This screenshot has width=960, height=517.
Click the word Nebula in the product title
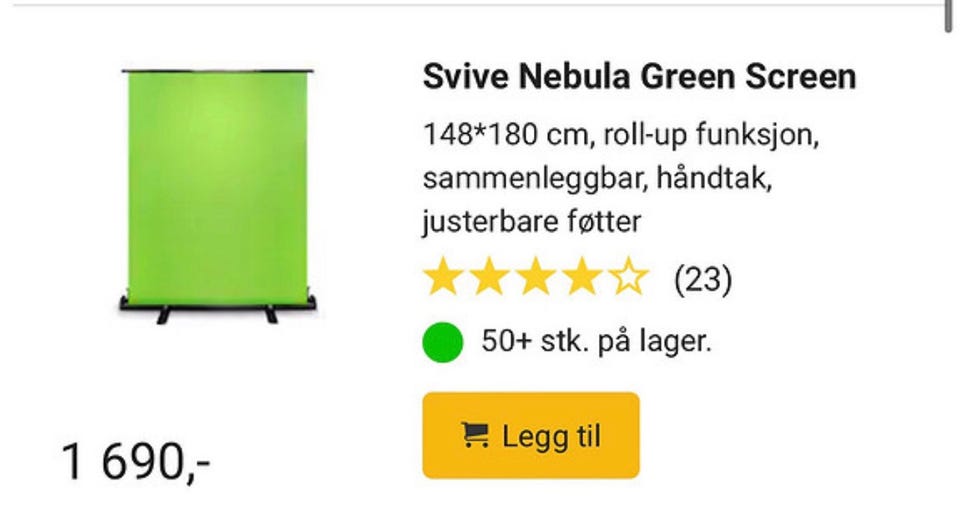[574, 77]
